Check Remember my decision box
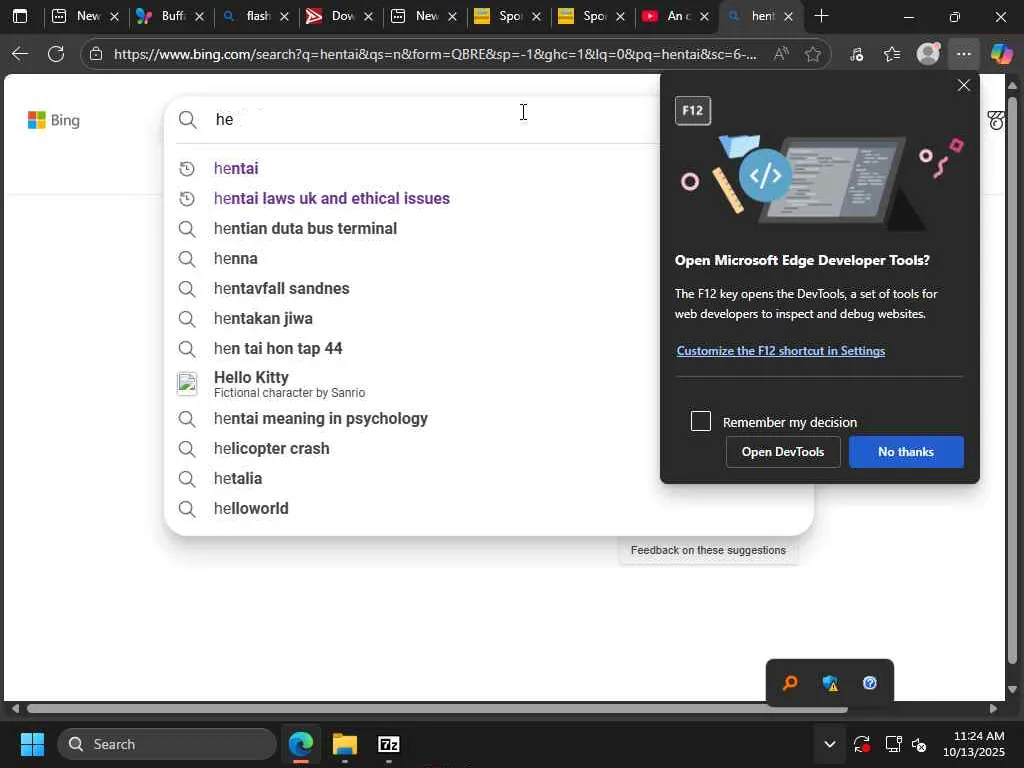This screenshot has height=768, width=1024. [701, 421]
